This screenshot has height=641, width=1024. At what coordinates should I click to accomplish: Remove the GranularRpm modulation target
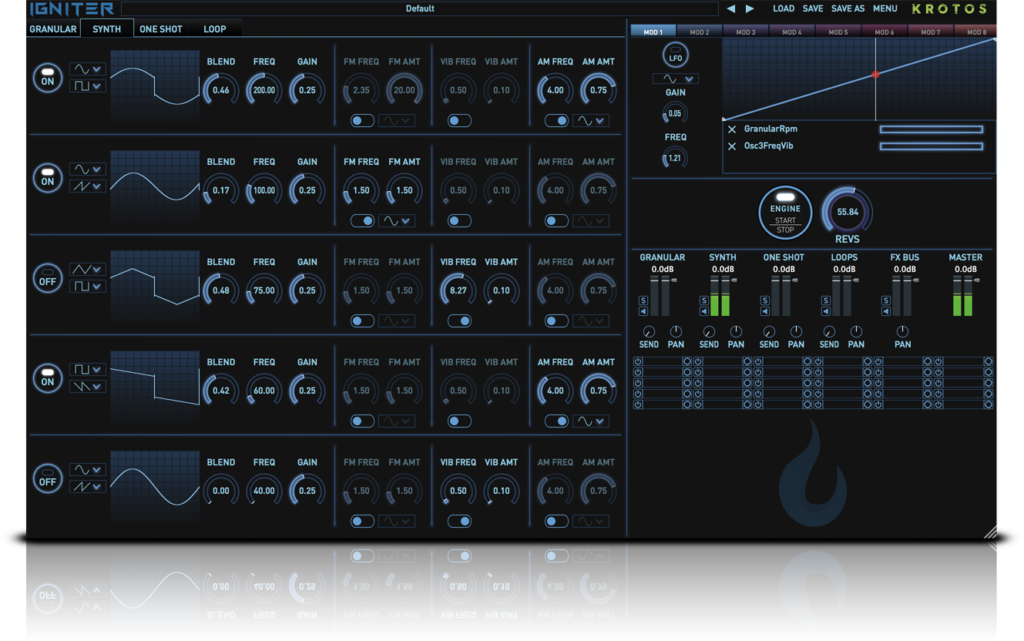click(x=731, y=129)
